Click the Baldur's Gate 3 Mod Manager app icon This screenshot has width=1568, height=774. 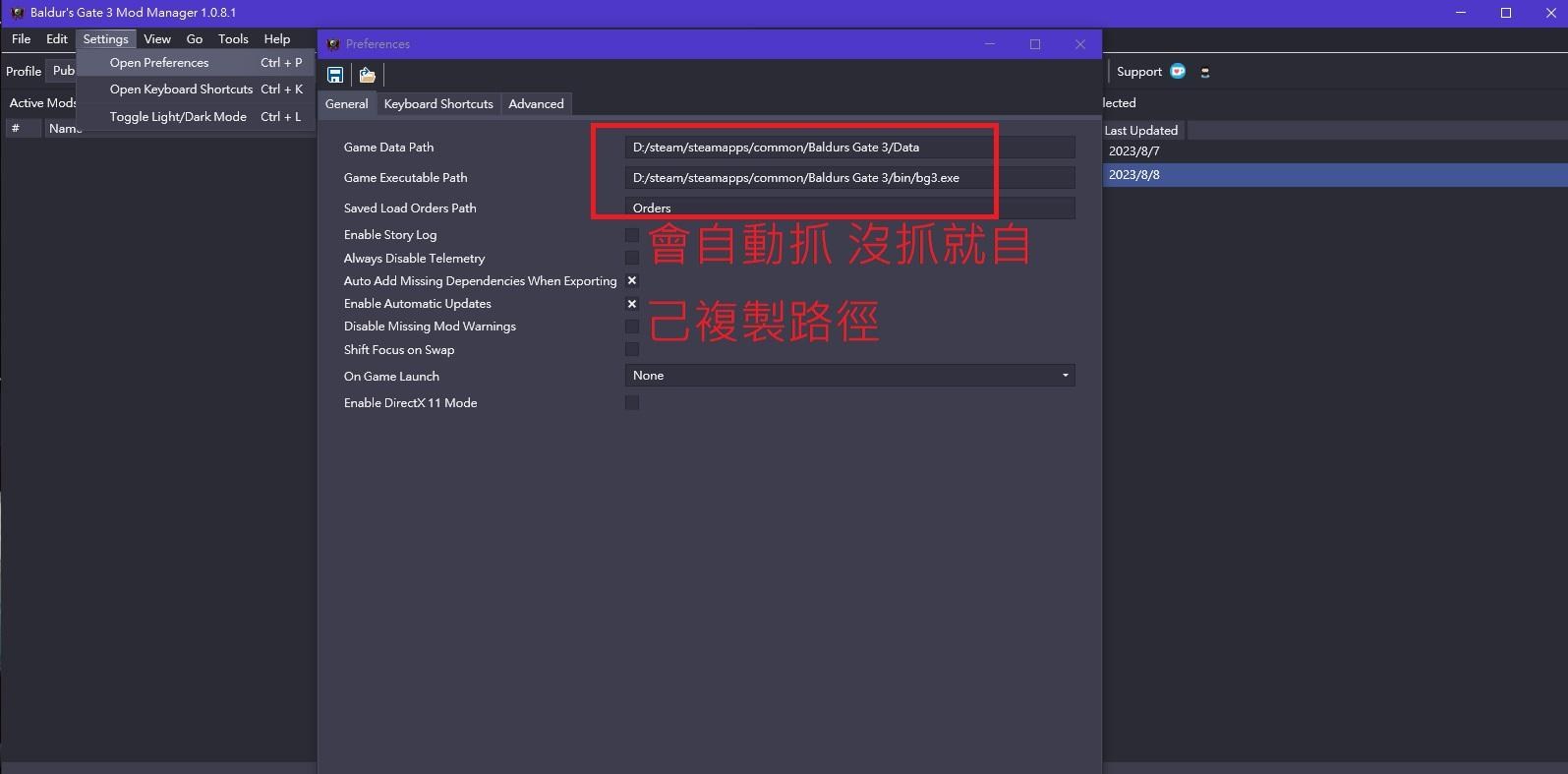point(17,13)
